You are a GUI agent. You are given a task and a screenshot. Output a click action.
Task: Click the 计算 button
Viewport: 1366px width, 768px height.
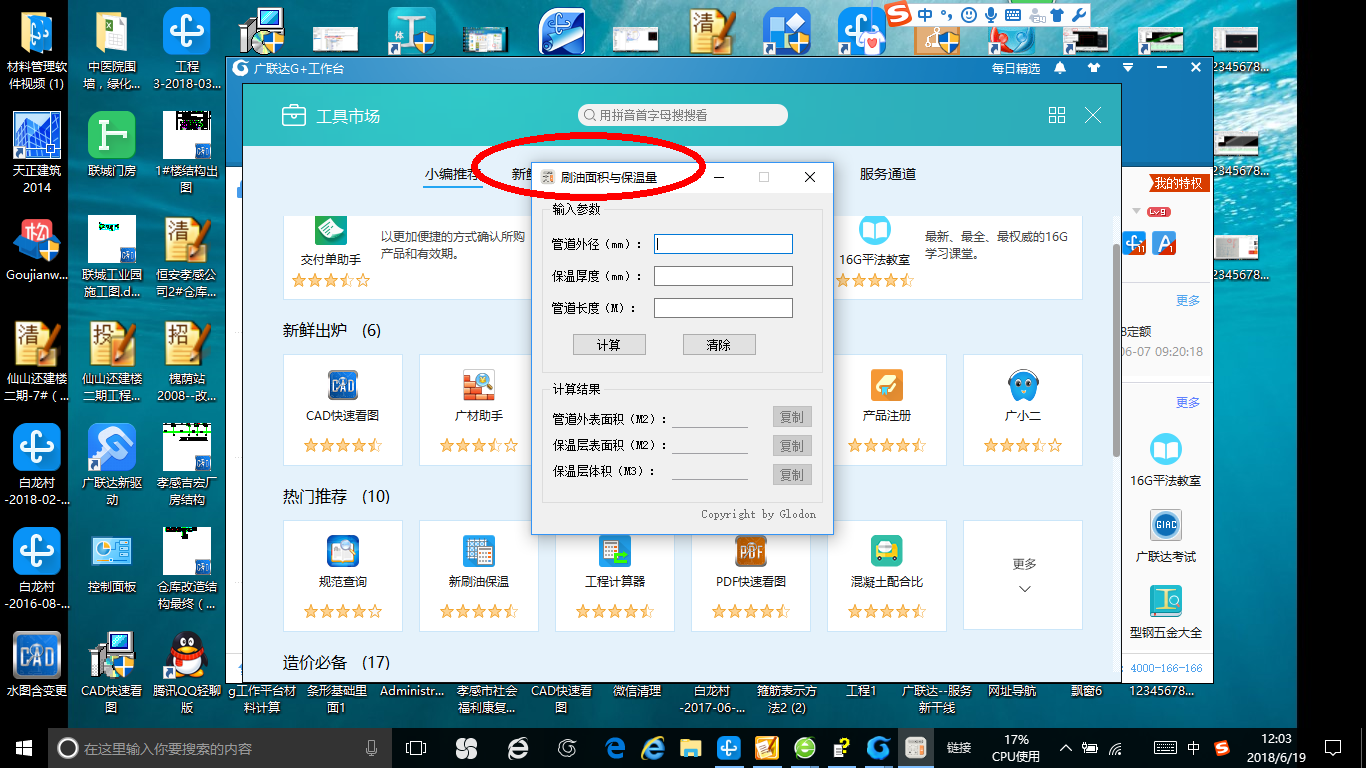609,345
